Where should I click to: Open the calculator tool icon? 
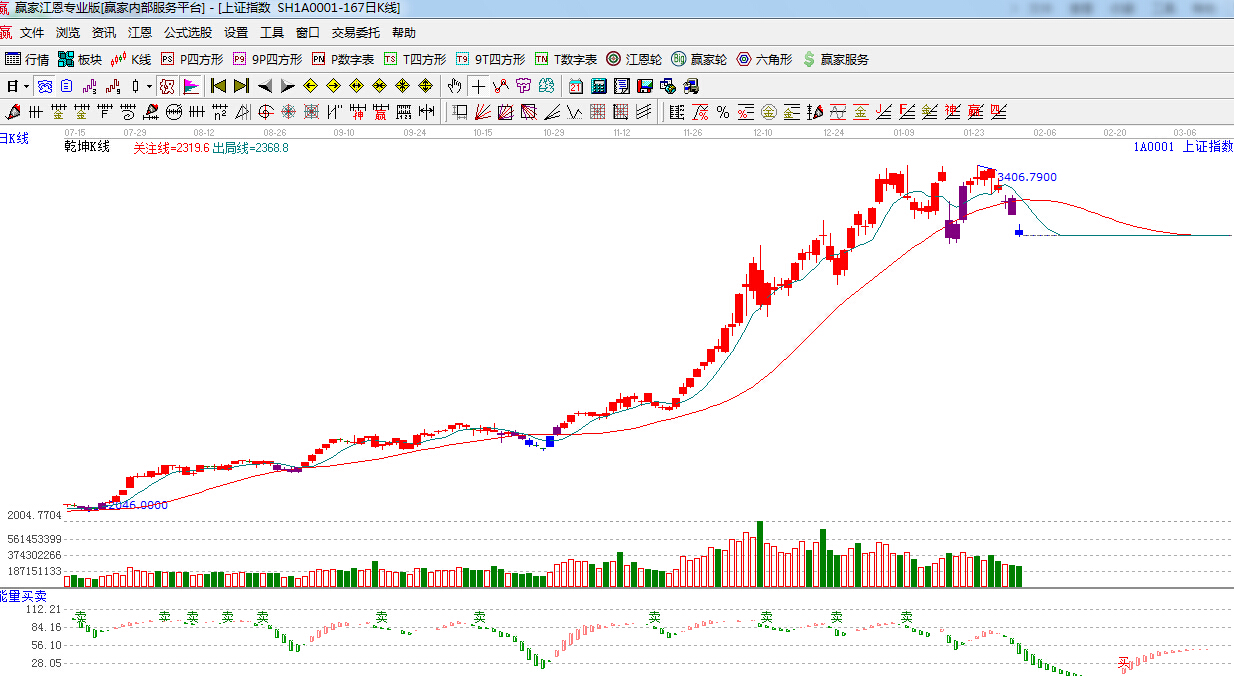coord(599,86)
